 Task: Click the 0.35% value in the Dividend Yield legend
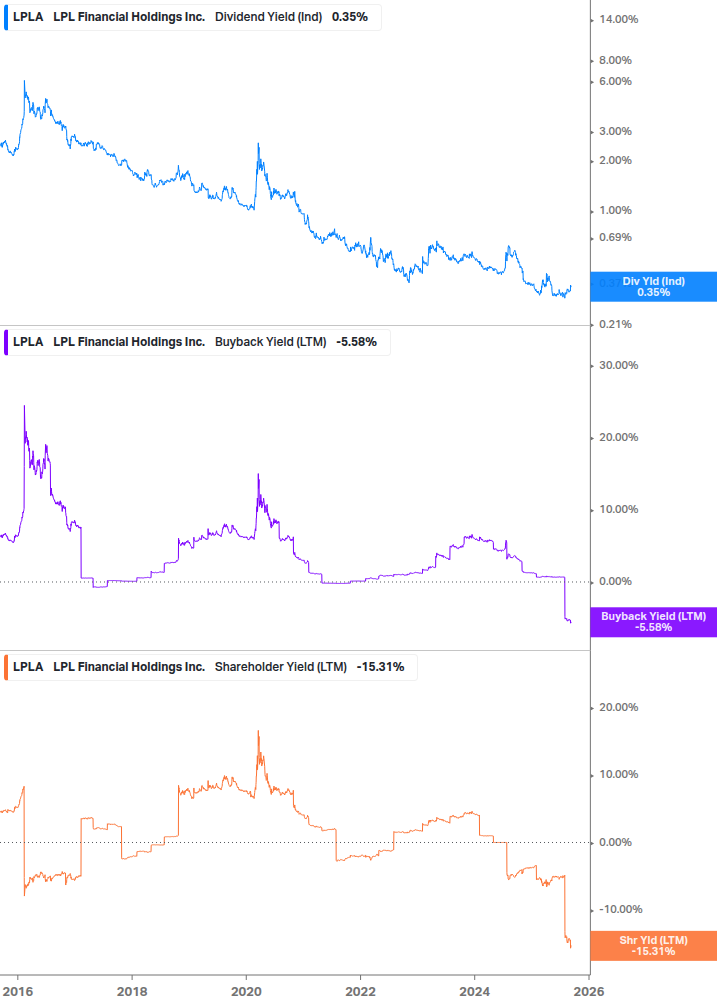point(350,17)
